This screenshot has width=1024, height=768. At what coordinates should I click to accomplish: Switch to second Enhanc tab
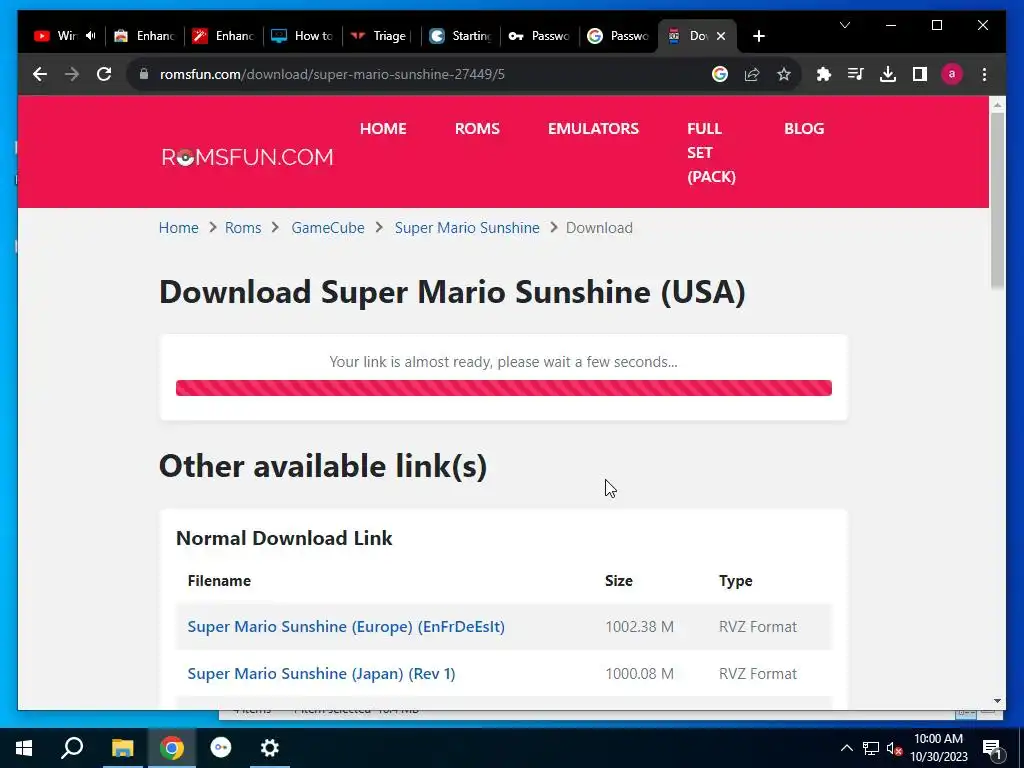[x=223, y=36]
